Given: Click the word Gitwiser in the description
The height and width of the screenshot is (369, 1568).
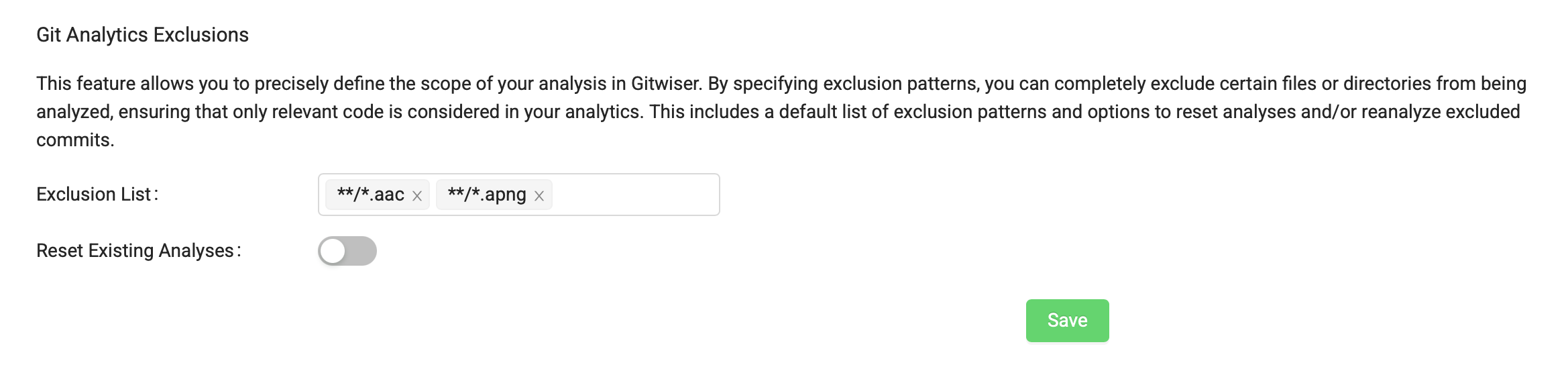Looking at the screenshot, I should click(x=665, y=84).
